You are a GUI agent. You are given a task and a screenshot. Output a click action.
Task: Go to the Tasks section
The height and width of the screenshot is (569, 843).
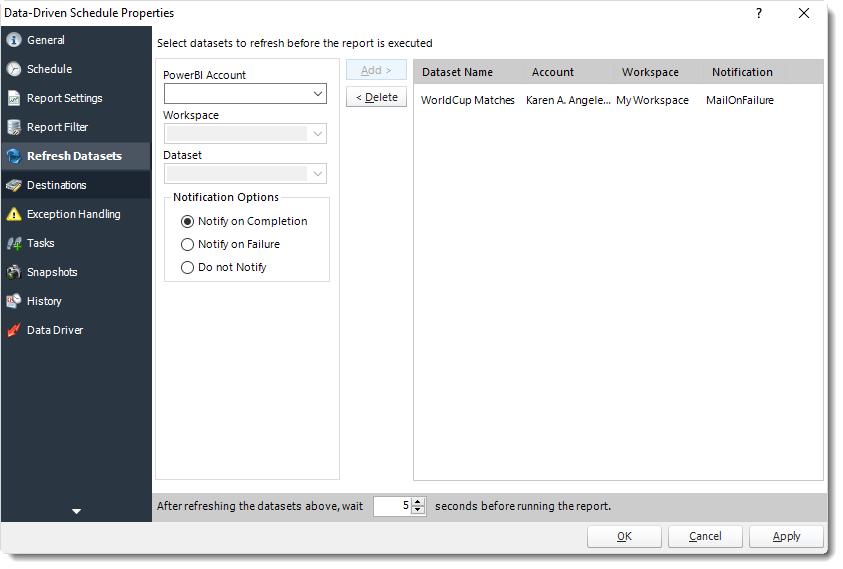[x=76, y=243]
